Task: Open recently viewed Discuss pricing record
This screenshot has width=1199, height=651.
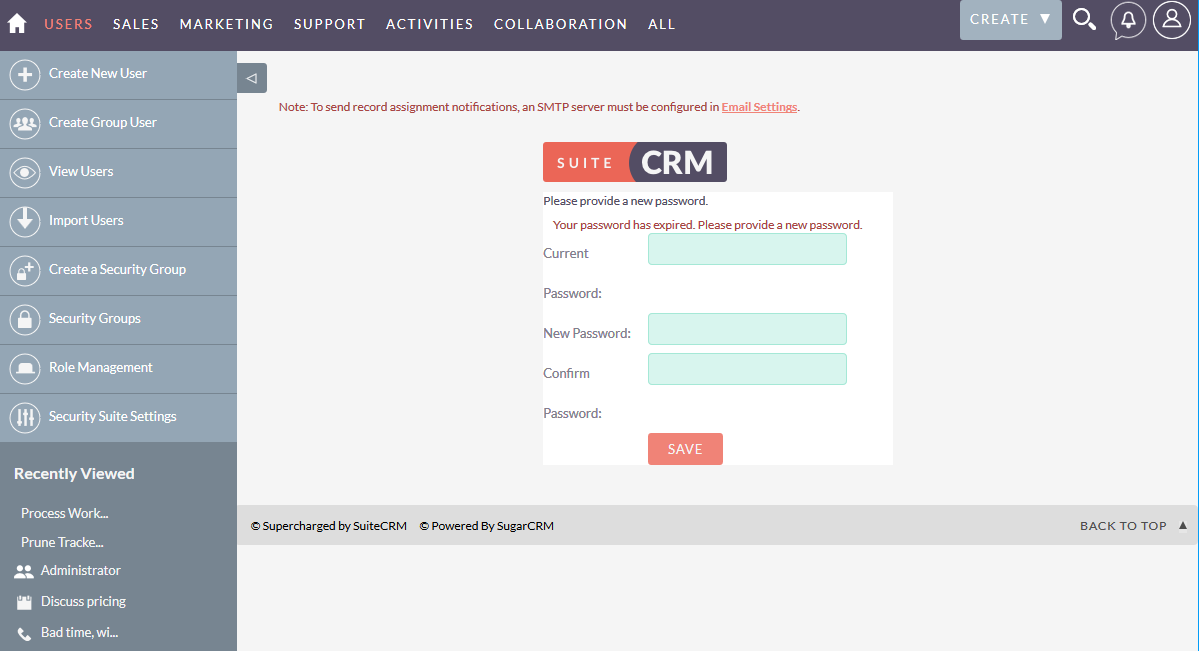Action: coord(83,601)
